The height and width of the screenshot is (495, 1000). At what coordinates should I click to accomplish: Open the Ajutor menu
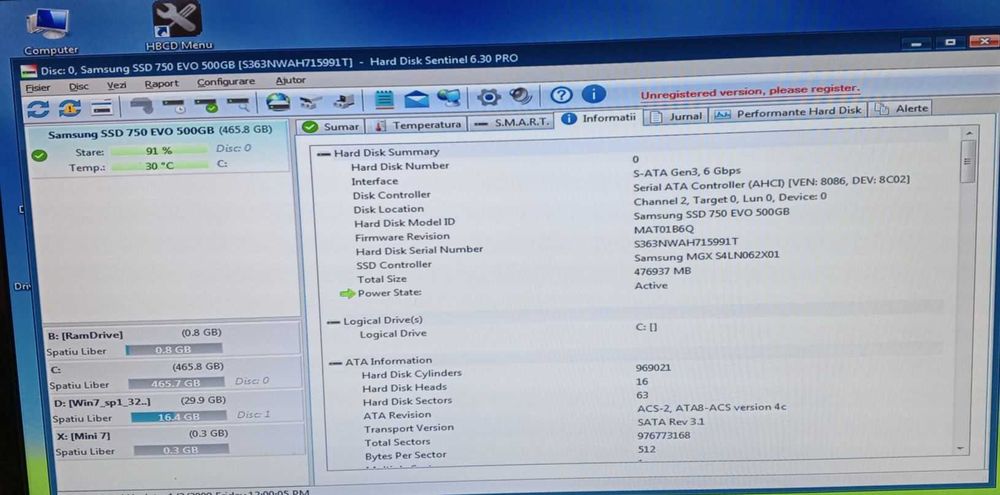tap(290, 80)
